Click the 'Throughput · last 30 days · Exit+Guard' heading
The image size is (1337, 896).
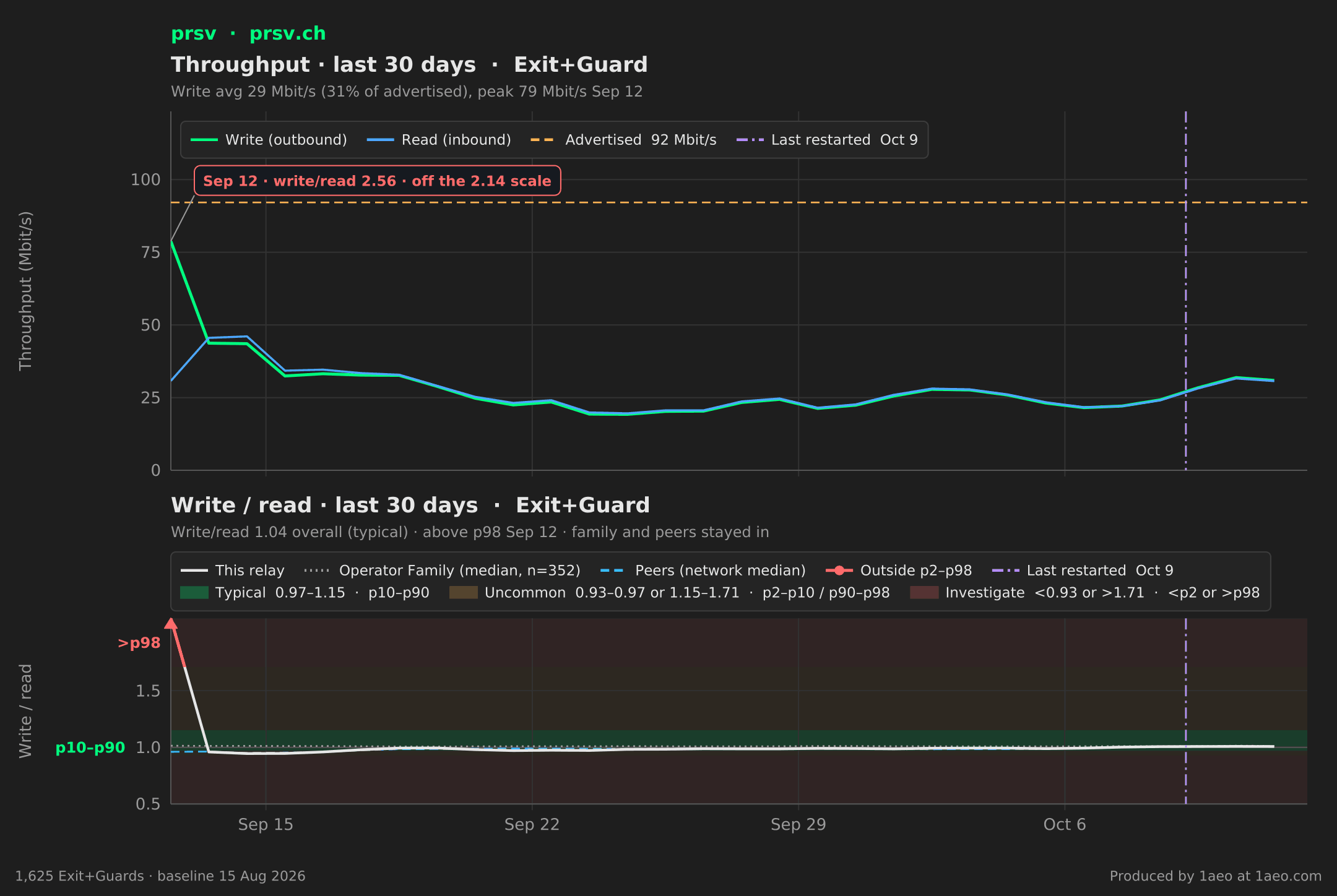(x=409, y=64)
